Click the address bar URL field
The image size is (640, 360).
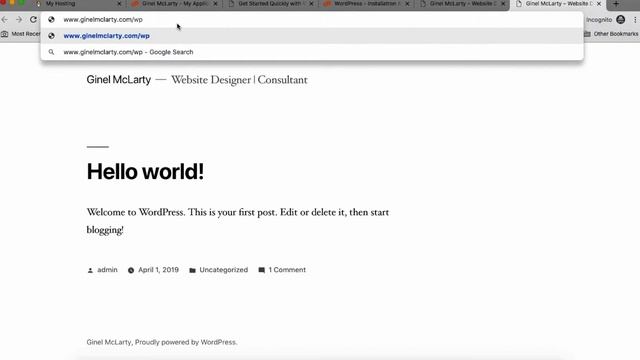click(312, 20)
